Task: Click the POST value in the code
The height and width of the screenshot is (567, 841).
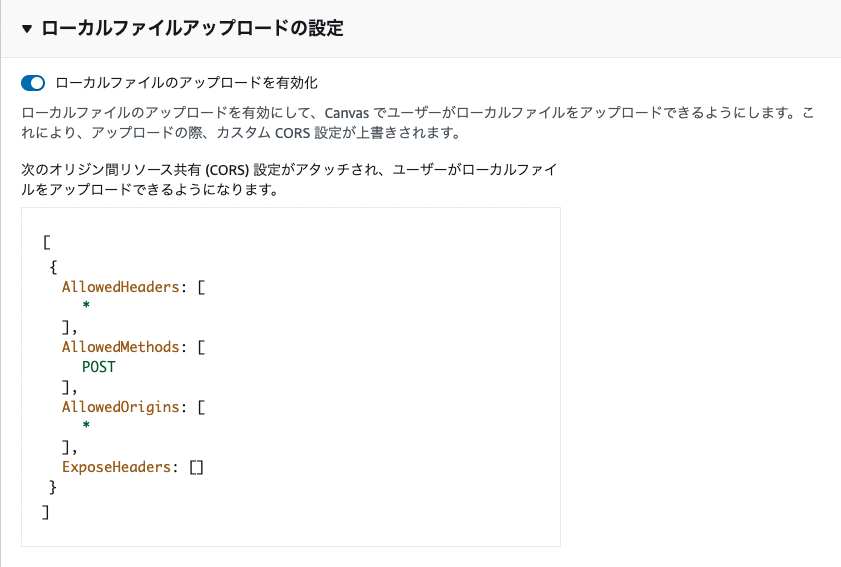Action: pos(99,367)
